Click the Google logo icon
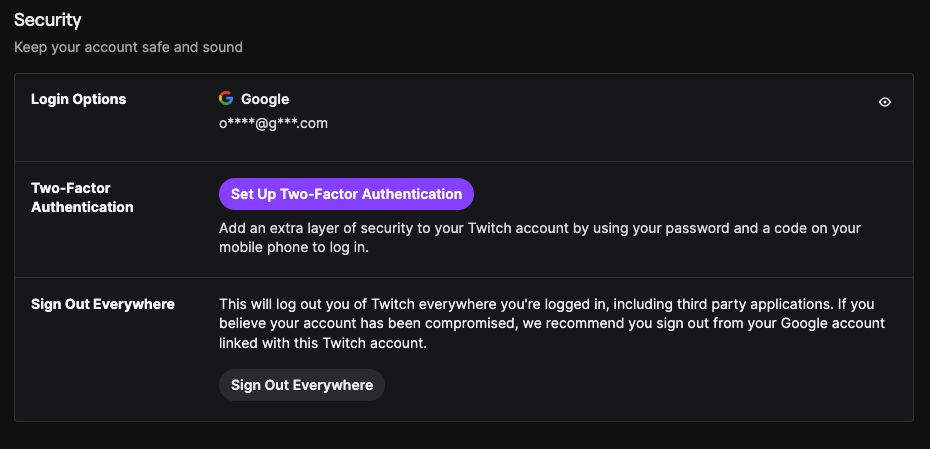Screen dimensions: 930x449 [x=226, y=99]
